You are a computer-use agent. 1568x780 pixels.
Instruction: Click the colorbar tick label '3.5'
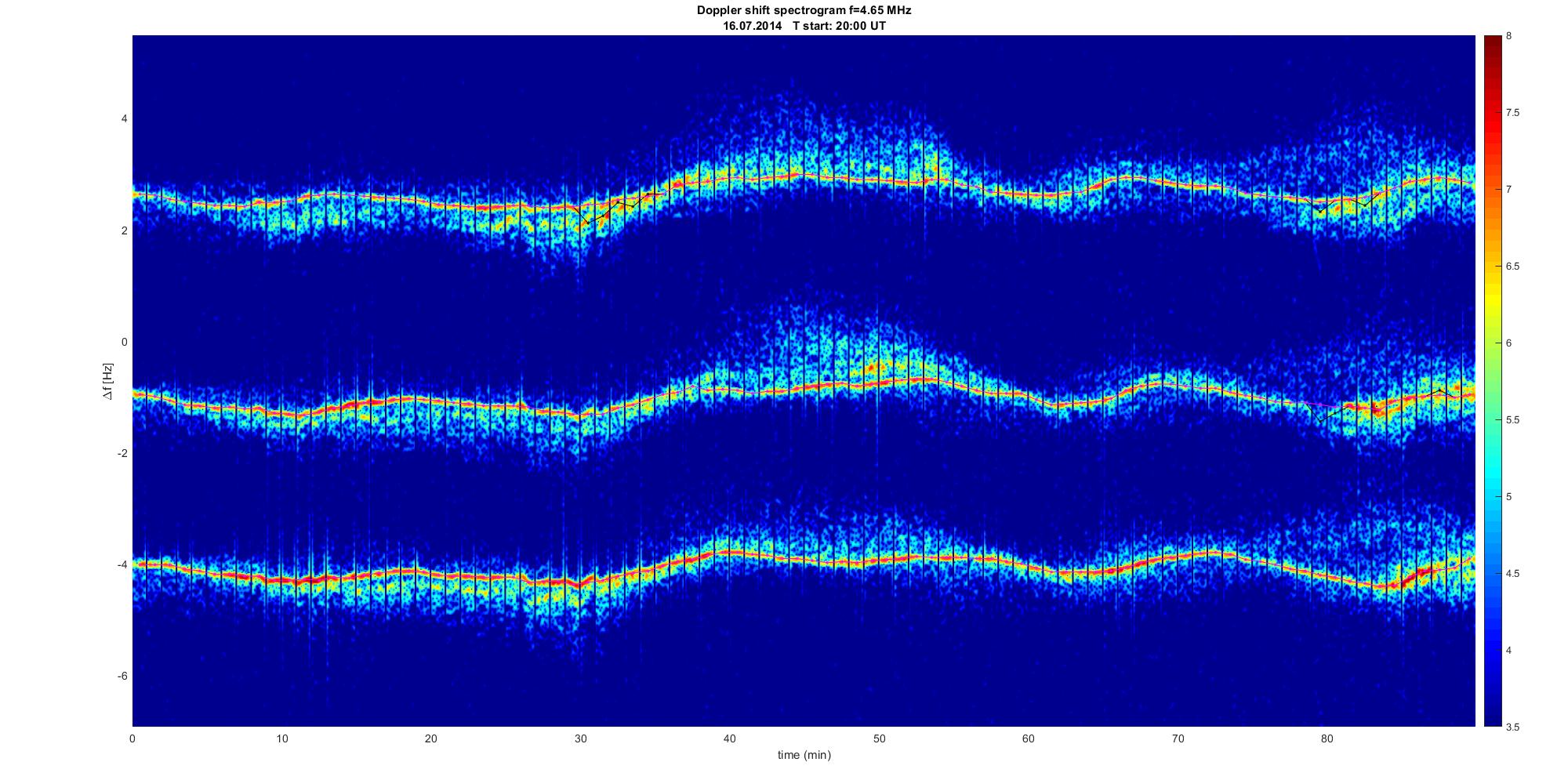(1512, 727)
